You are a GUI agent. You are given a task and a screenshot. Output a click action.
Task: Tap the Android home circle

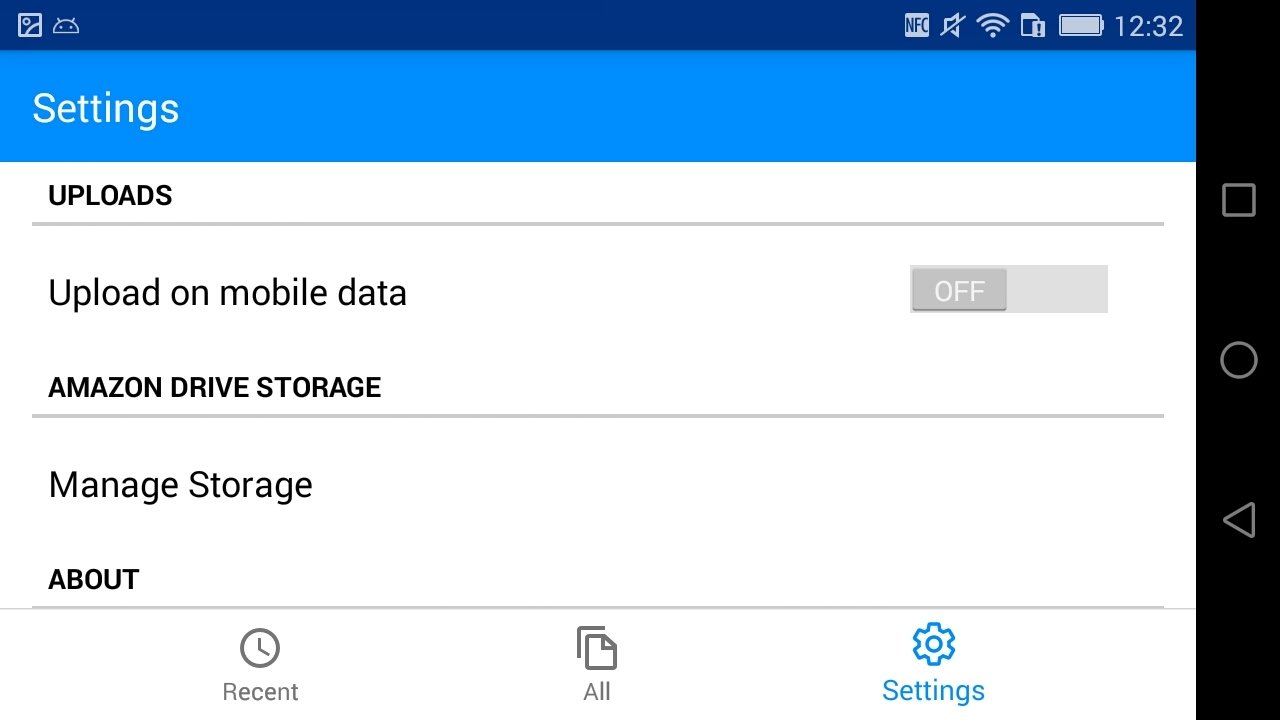(x=1238, y=360)
